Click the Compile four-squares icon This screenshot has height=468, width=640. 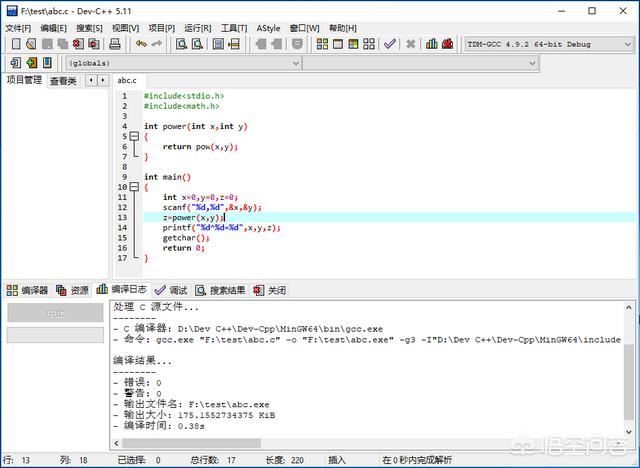(x=322, y=44)
